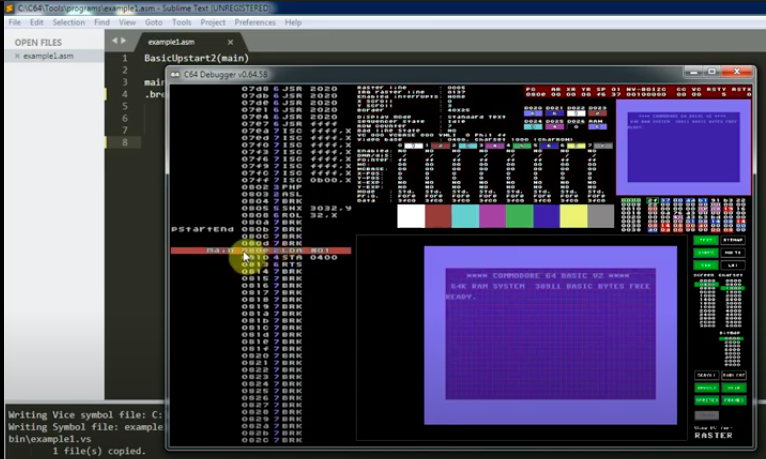The height and width of the screenshot is (459, 766).
Task: Click the Sublime Text title bar icon
Action: 8,7
